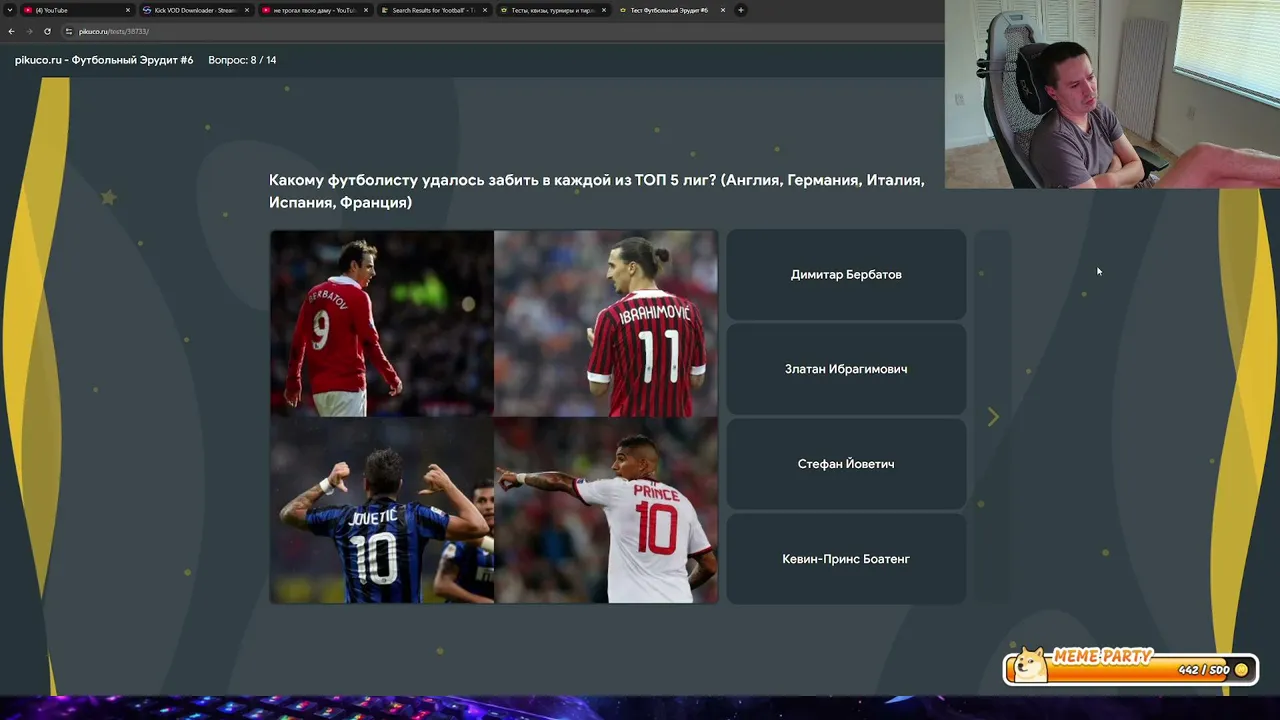Open a new browser tab
Screen dimensions: 1280x720
(x=741, y=10)
